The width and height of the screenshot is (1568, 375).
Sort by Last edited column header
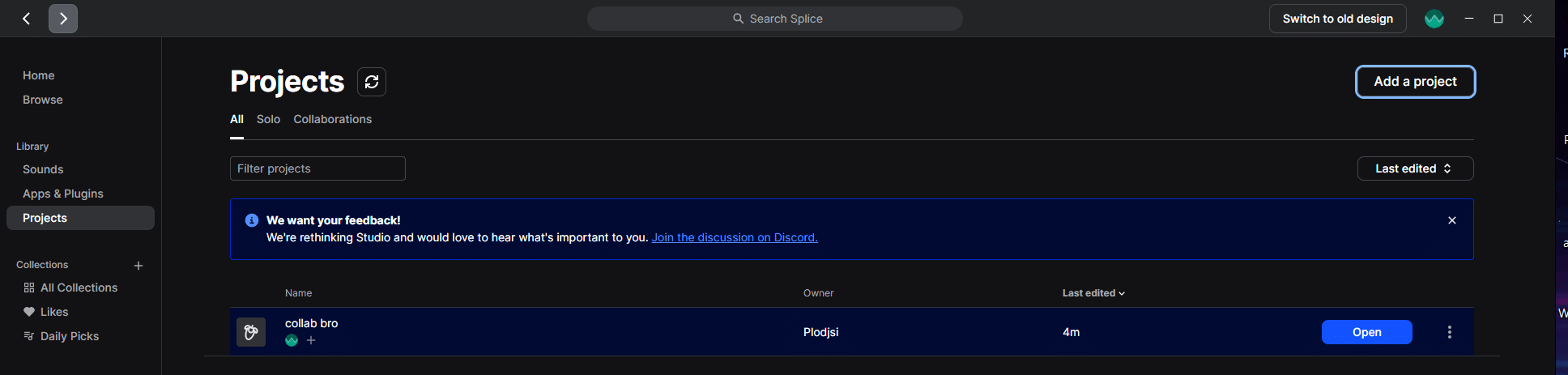[x=1093, y=293]
